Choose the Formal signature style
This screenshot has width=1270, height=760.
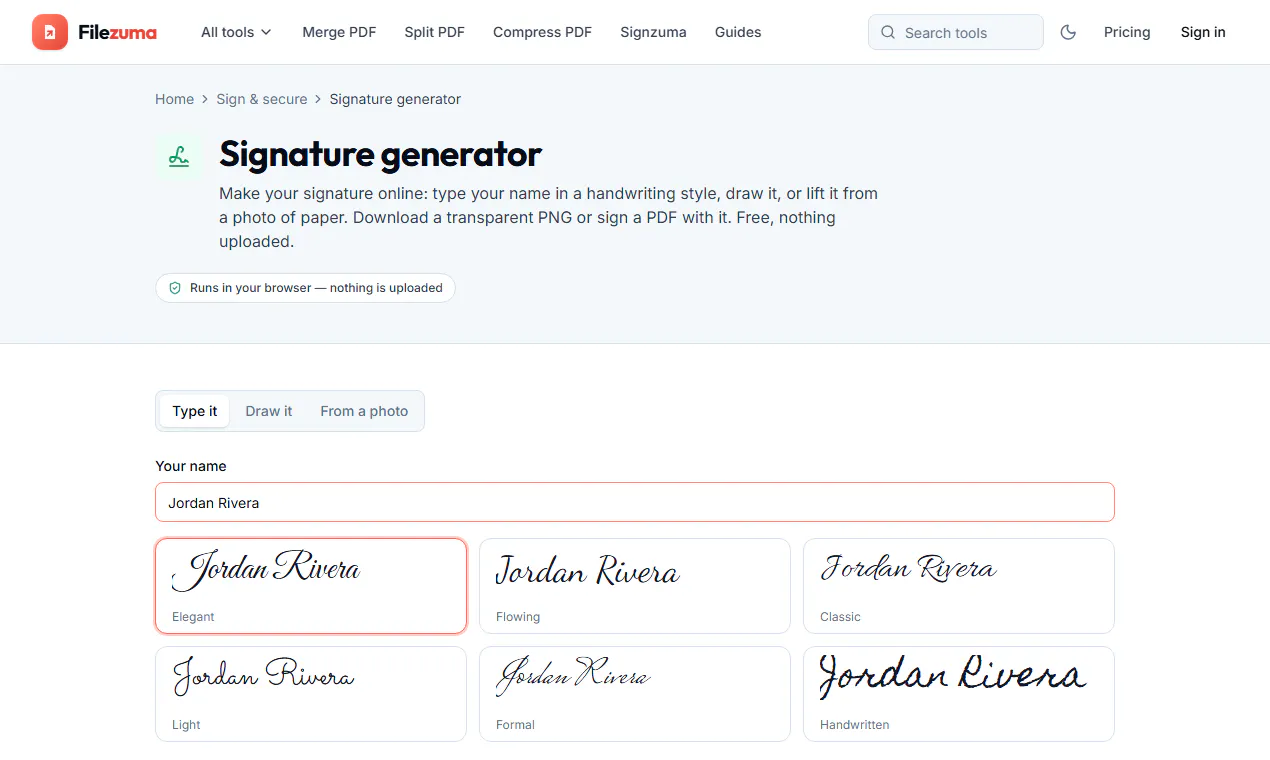click(635, 694)
